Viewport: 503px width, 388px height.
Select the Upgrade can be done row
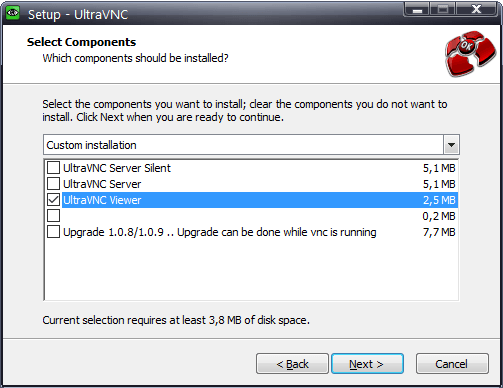pyautogui.click(x=251, y=232)
